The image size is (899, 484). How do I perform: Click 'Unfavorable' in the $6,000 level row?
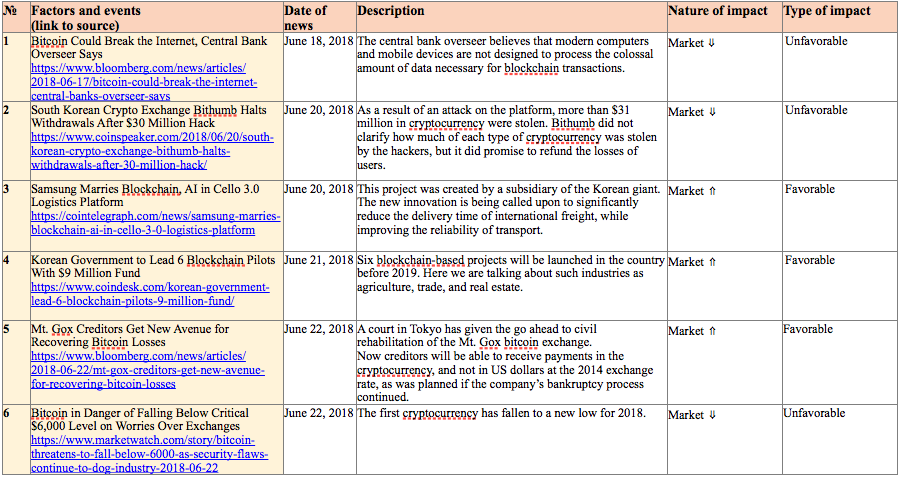(x=814, y=413)
